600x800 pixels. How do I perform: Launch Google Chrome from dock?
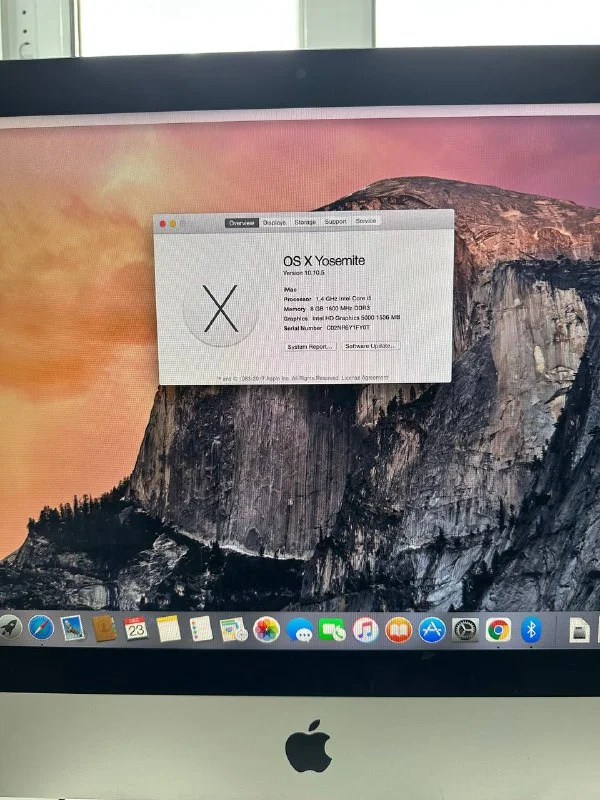(498, 630)
